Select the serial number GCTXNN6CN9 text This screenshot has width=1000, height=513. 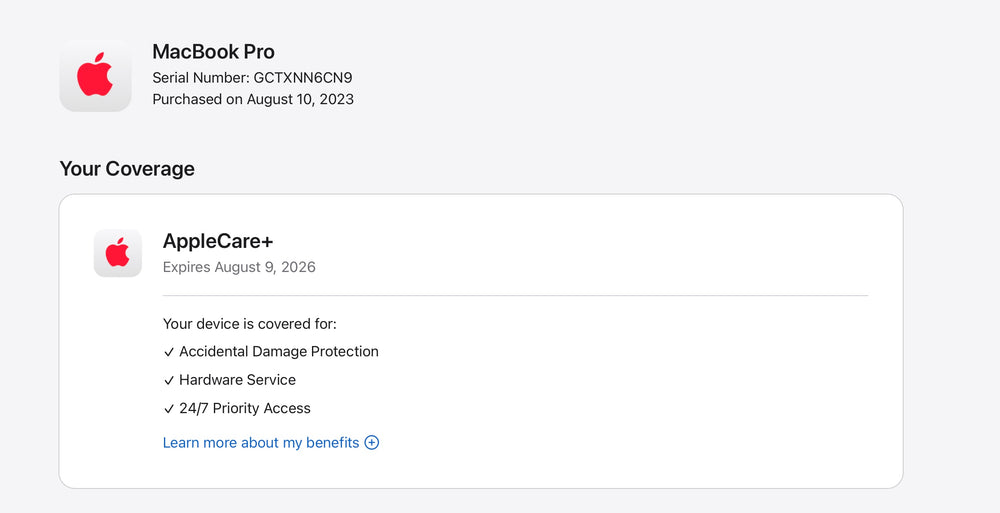coord(303,77)
